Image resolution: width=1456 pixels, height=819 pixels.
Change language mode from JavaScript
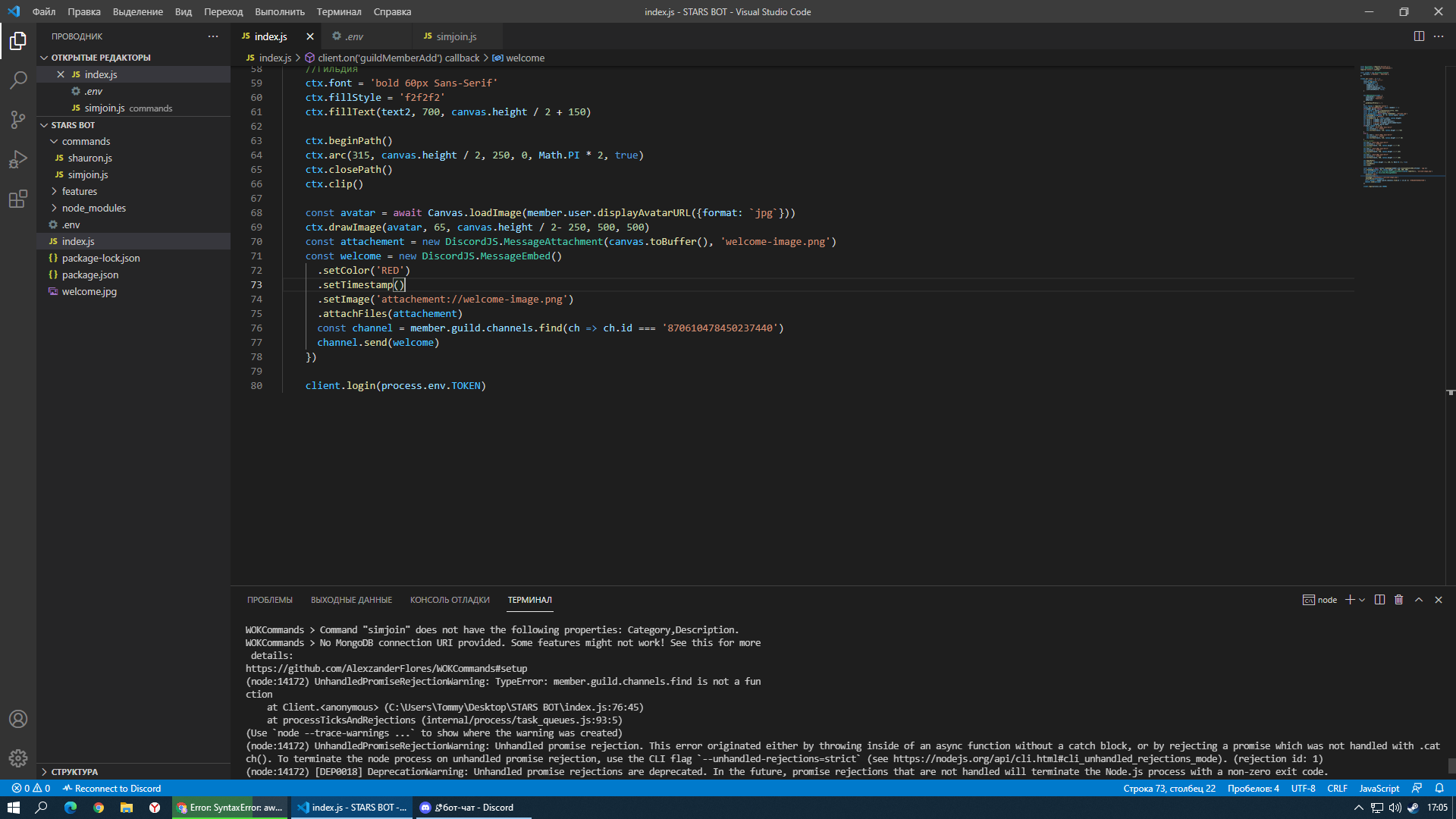1379,789
